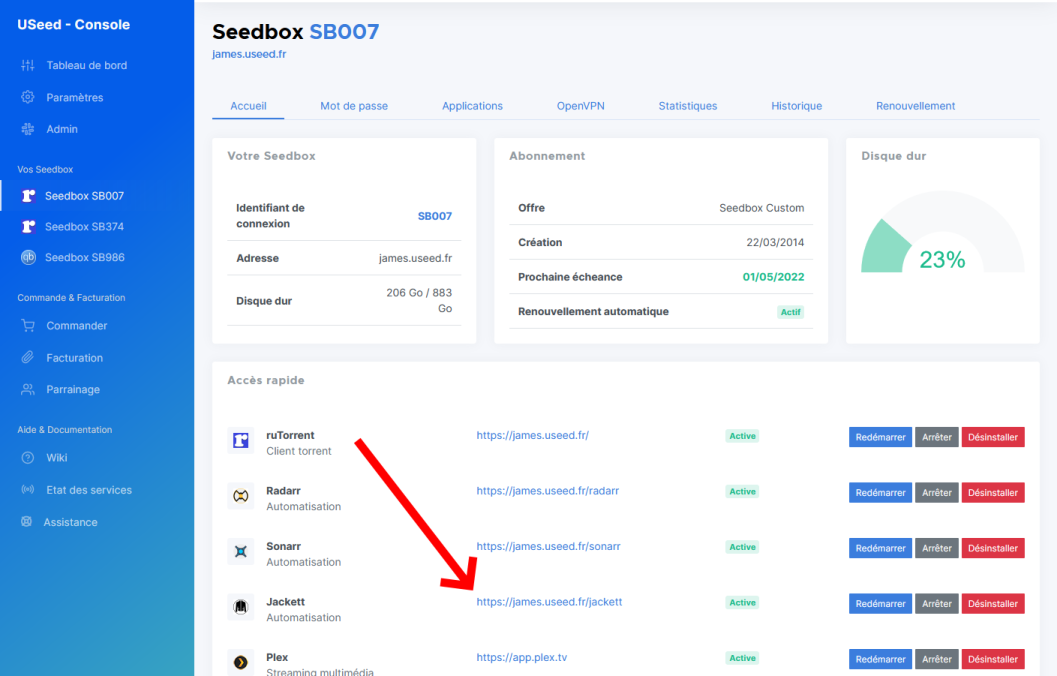Click the Admin icon in sidebar
The image size is (1057, 676).
pos(28,129)
